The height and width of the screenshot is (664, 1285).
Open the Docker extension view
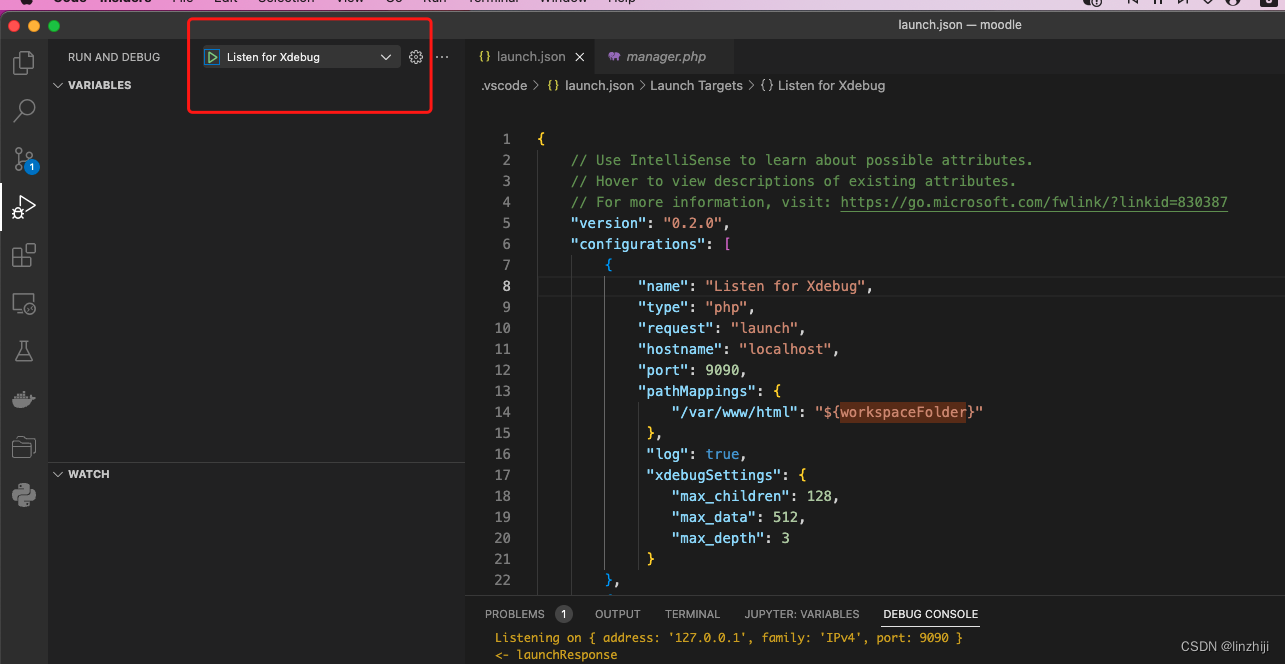point(23,399)
